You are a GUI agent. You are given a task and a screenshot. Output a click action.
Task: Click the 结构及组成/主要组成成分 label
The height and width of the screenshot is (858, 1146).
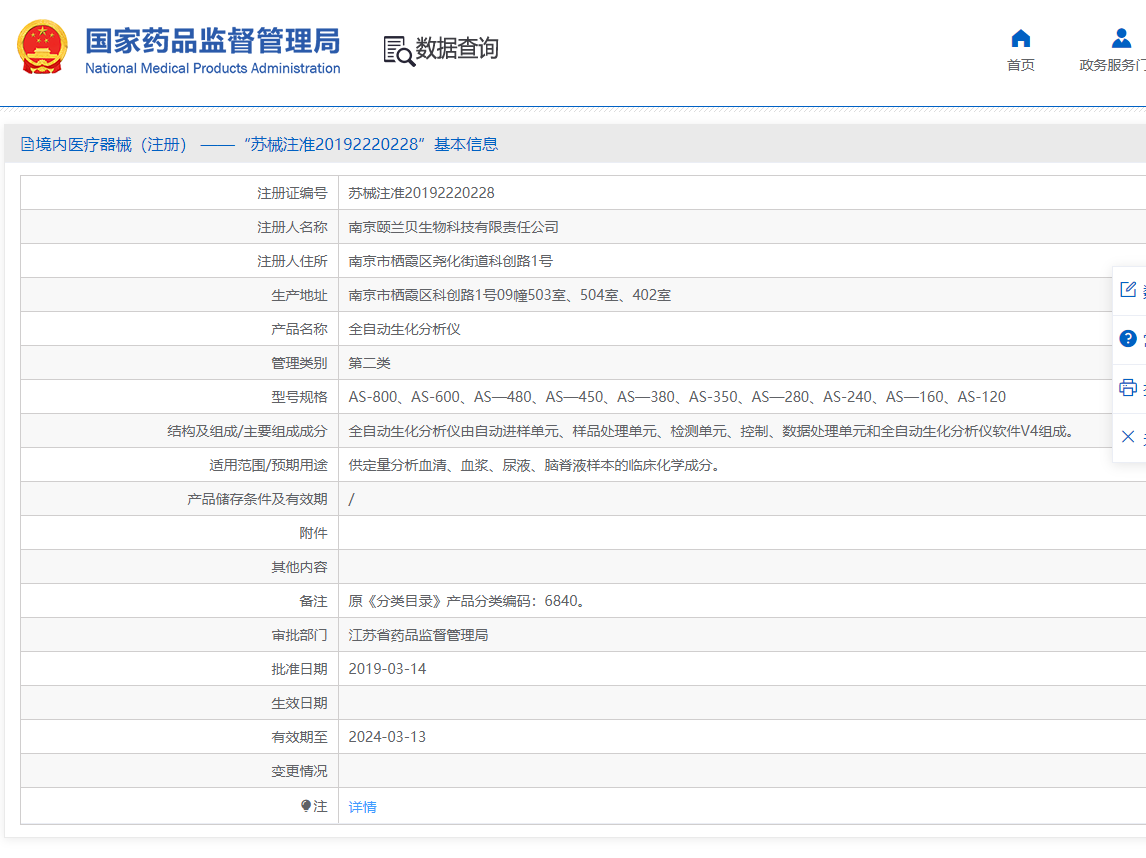click(x=247, y=431)
